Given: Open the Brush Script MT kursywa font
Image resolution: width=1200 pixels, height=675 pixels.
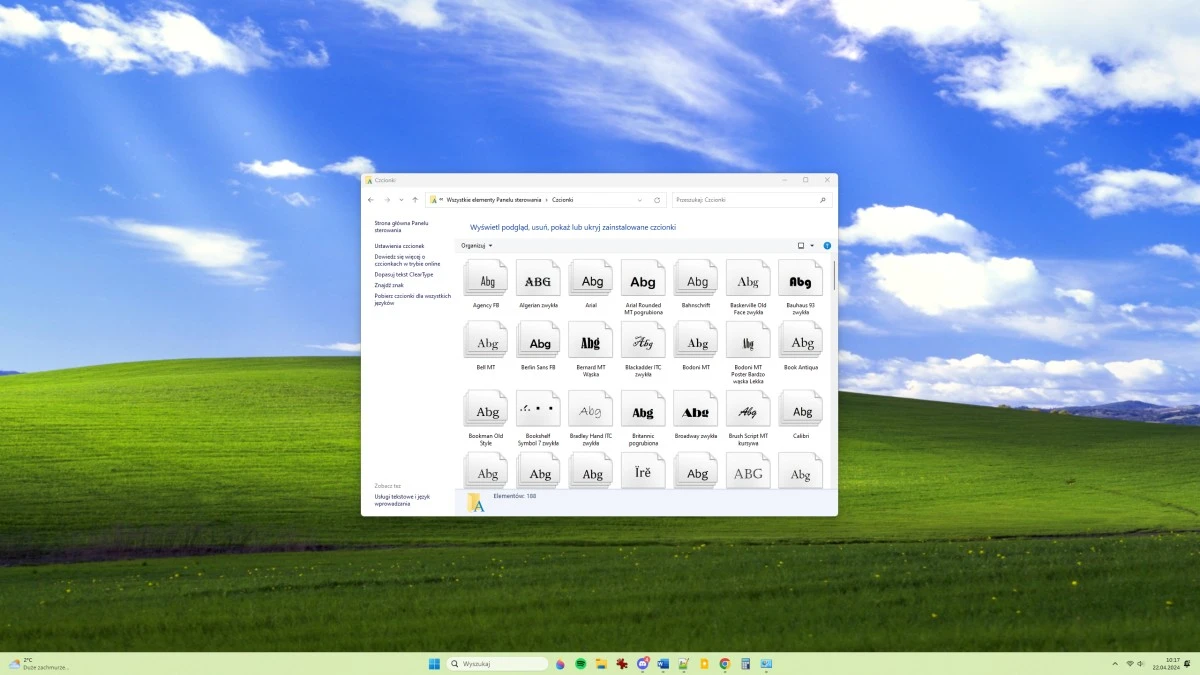Looking at the screenshot, I should (748, 408).
